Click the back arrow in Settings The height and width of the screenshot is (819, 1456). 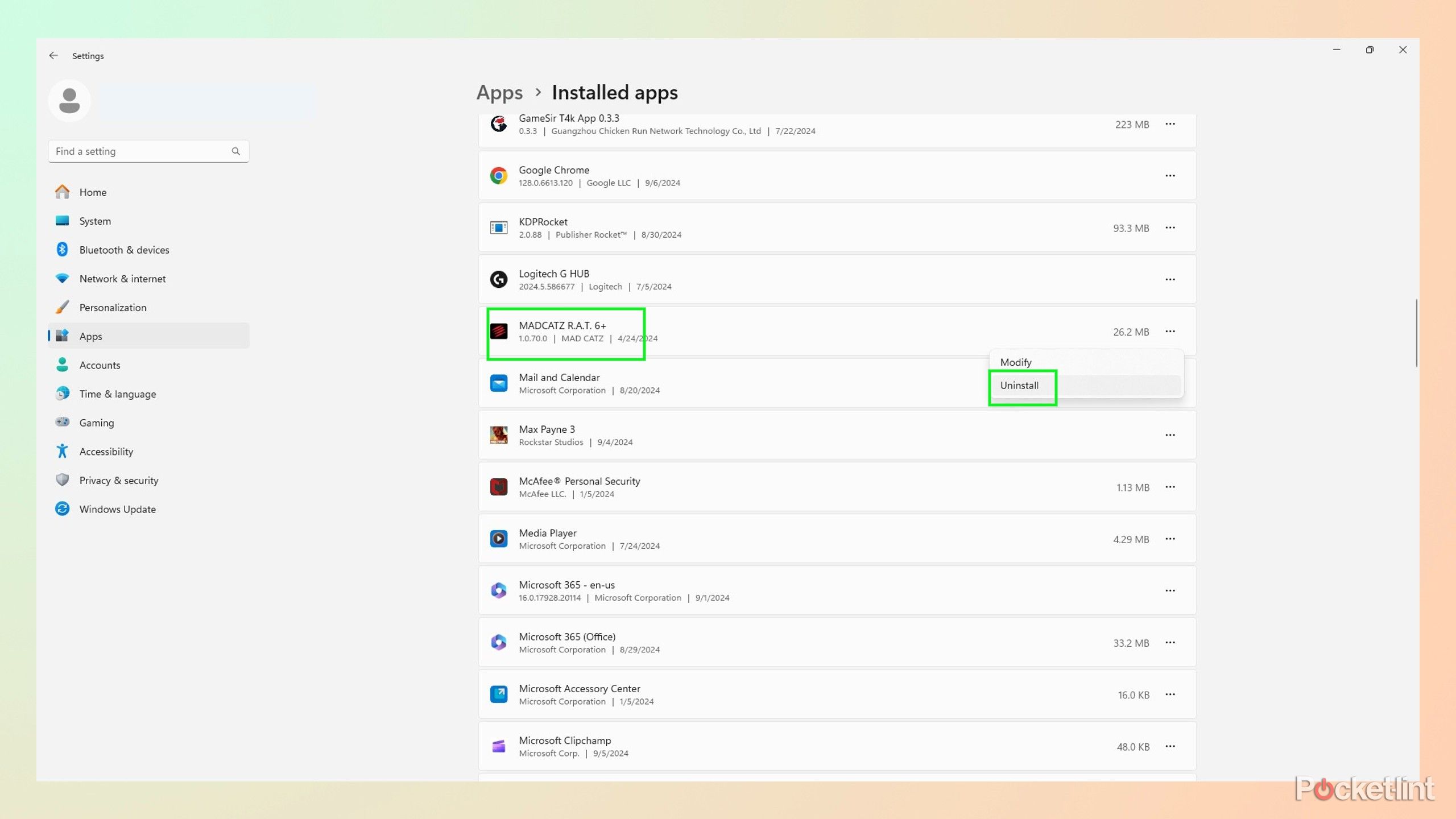click(53, 55)
